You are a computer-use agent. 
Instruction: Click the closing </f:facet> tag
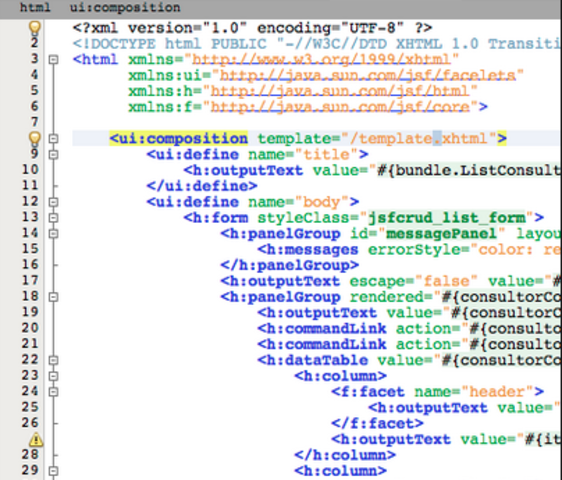[377, 423]
